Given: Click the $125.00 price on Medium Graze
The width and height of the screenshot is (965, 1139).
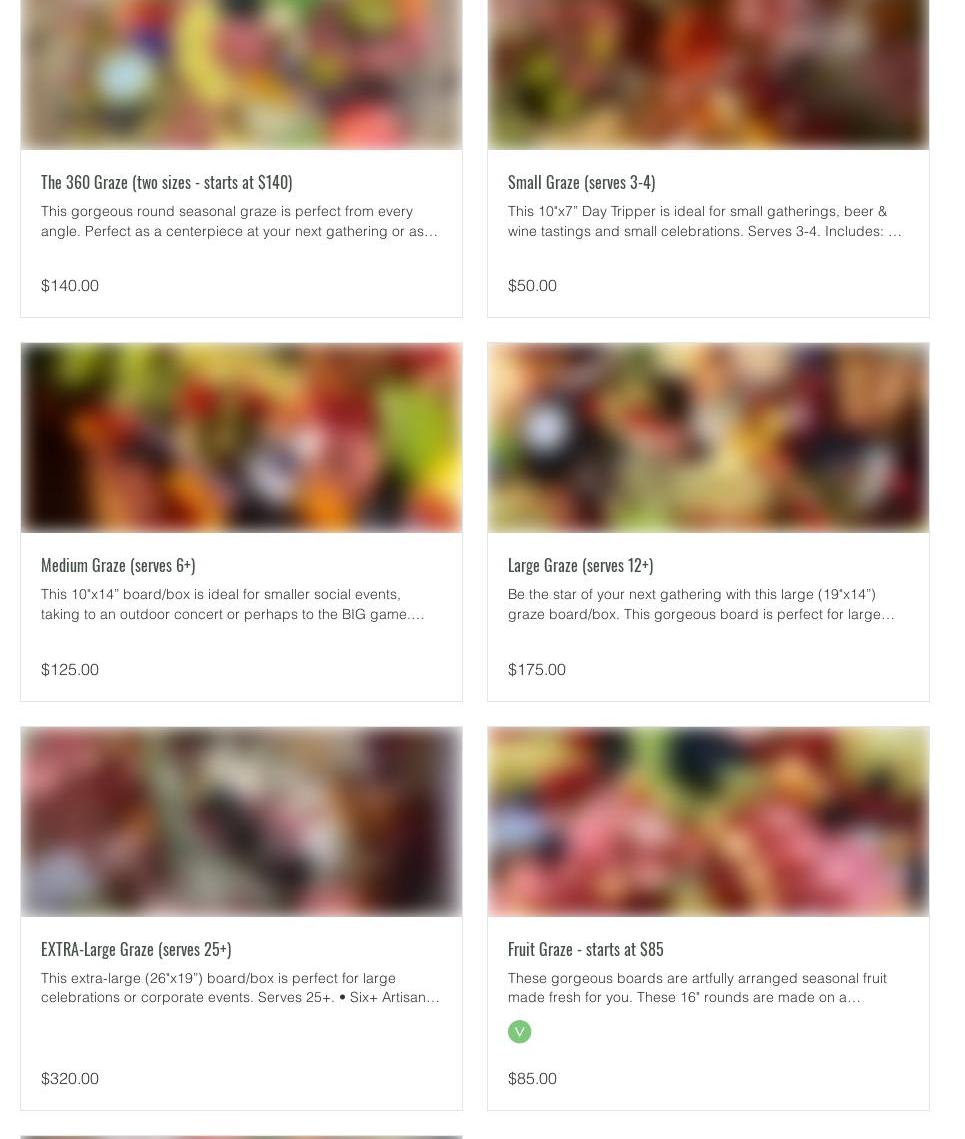Looking at the screenshot, I should pos(70,670).
